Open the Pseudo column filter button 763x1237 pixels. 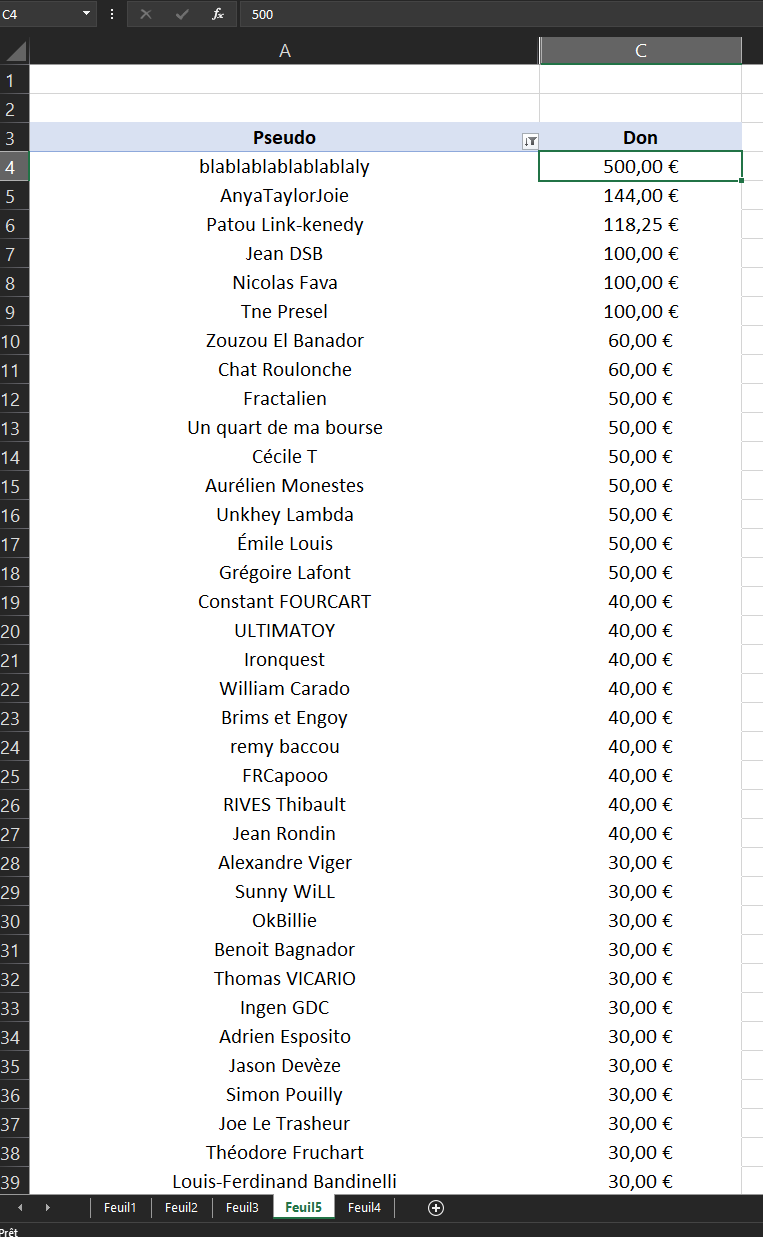pos(530,142)
